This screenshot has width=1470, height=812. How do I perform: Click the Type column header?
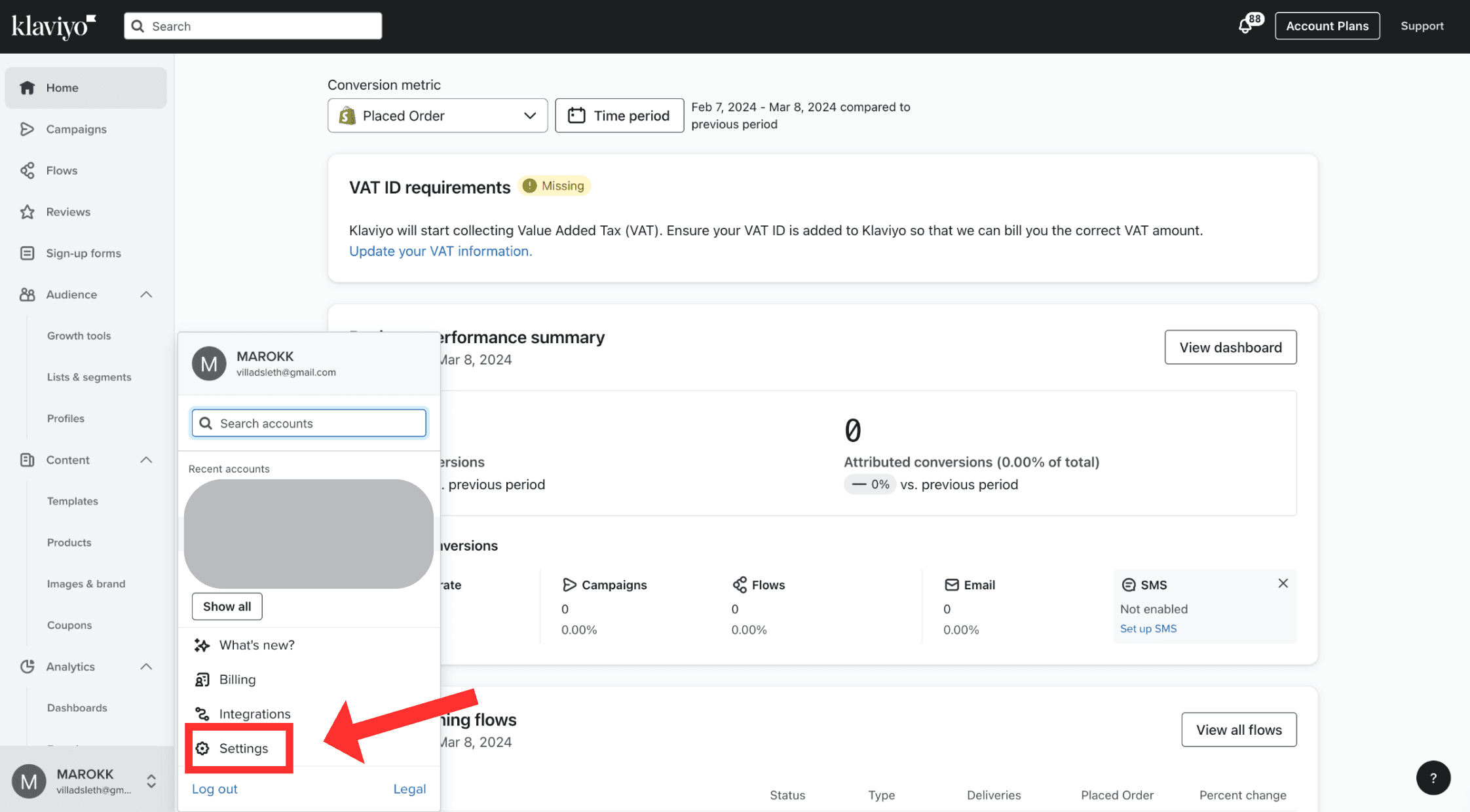click(x=881, y=795)
